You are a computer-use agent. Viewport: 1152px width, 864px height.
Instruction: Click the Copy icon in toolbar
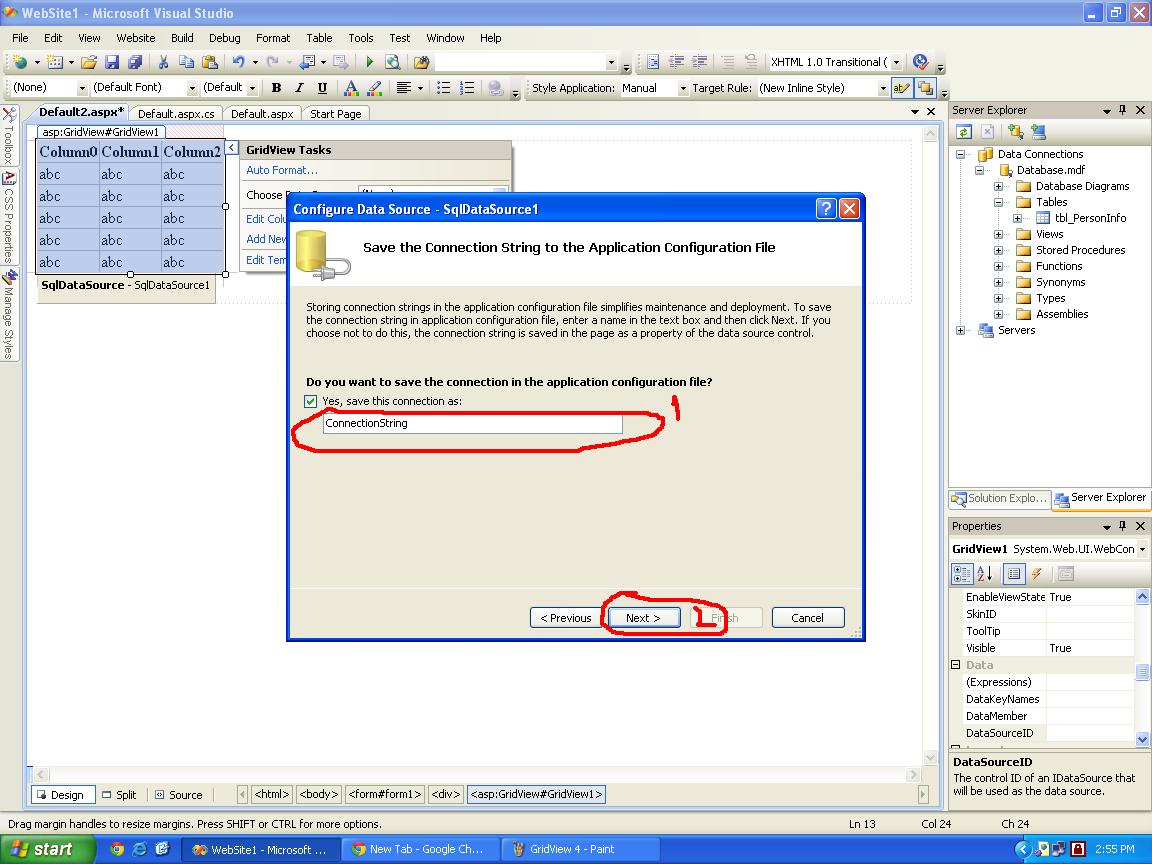click(187, 62)
